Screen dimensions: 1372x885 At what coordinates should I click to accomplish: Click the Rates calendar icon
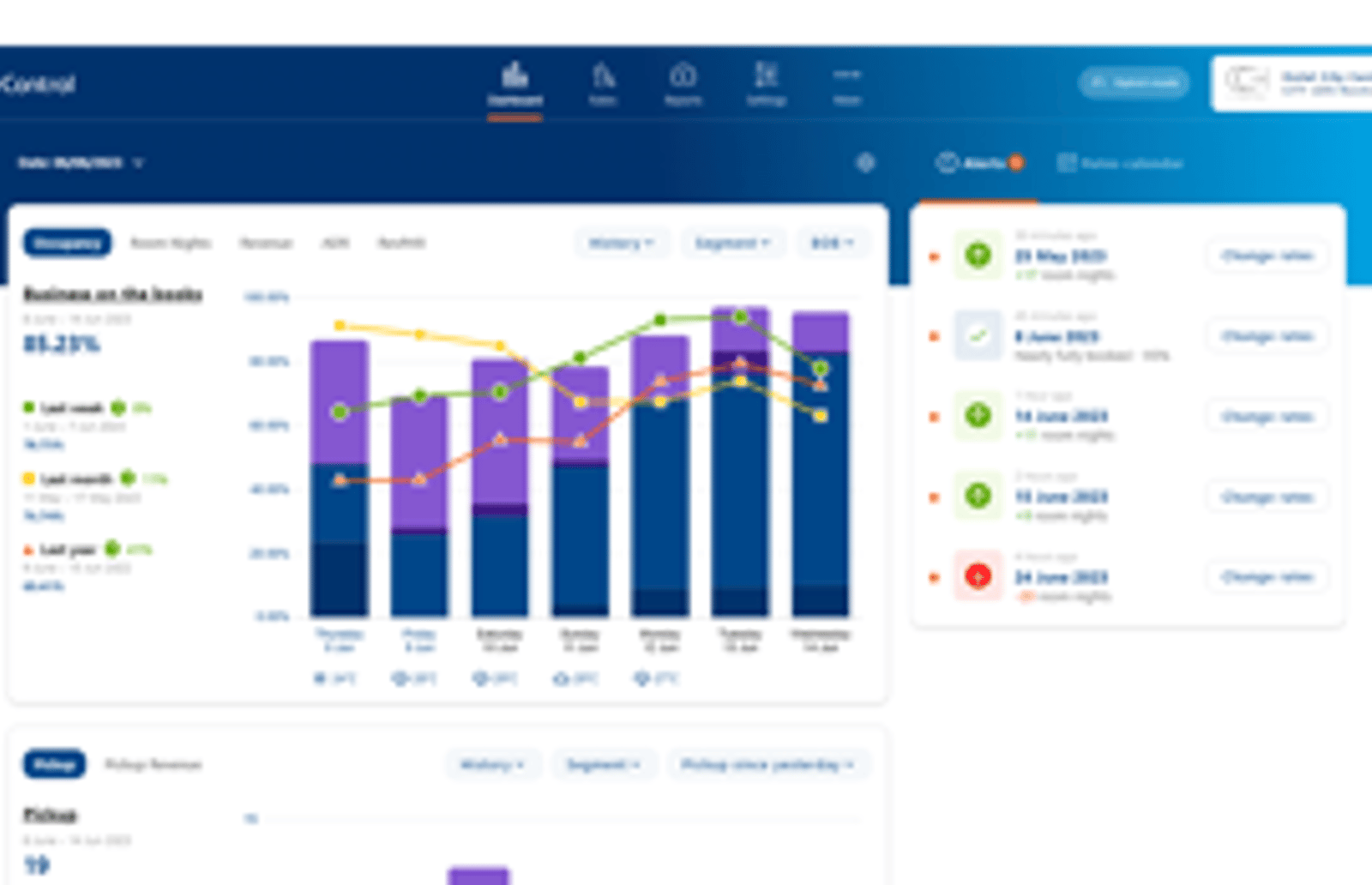(1066, 163)
